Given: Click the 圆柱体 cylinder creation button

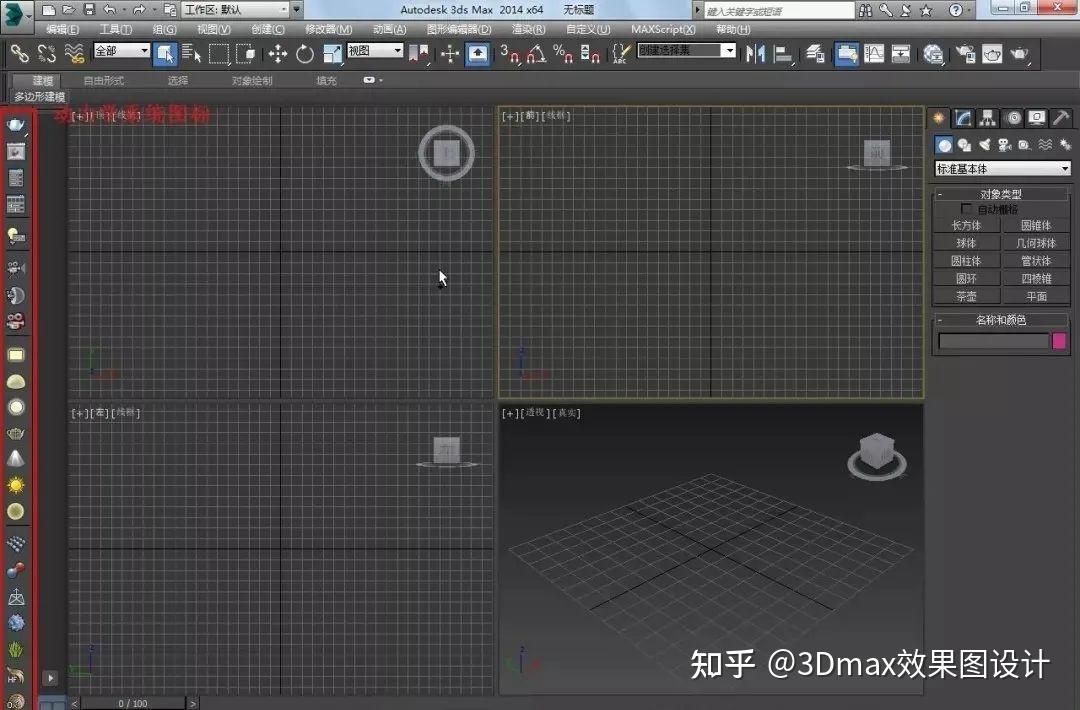Looking at the screenshot, I should pyautogui.click(x=966, y=261).
